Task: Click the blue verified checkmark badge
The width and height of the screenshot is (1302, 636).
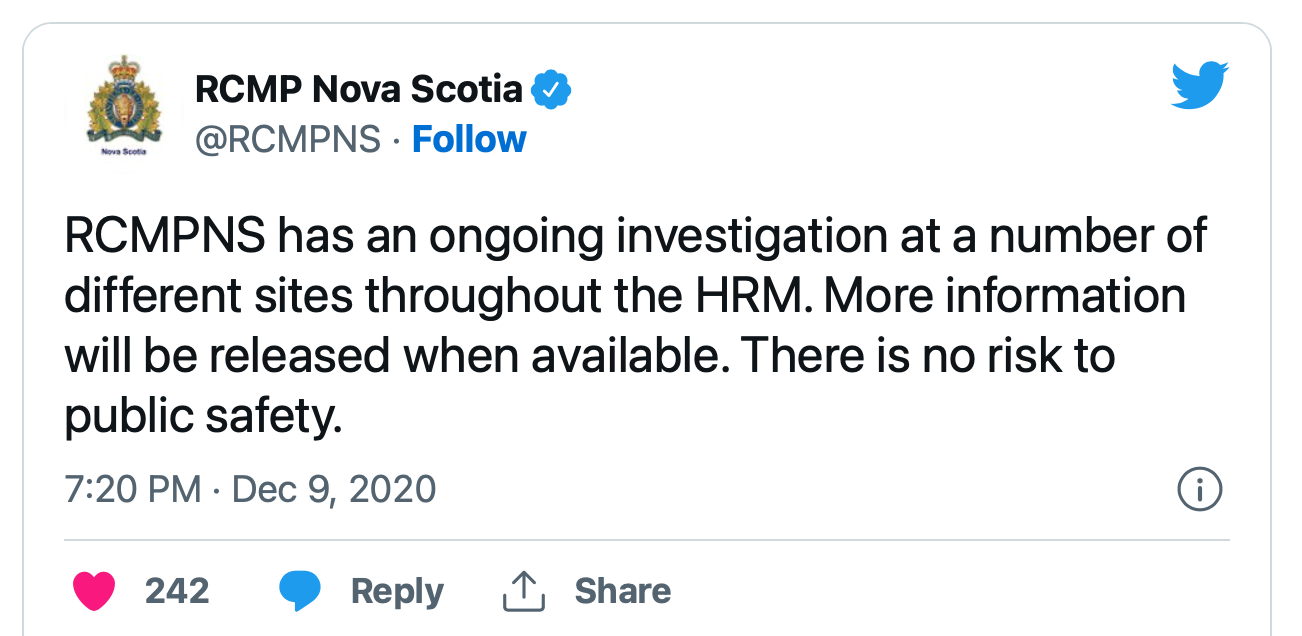Action: (x=550, y=90)
